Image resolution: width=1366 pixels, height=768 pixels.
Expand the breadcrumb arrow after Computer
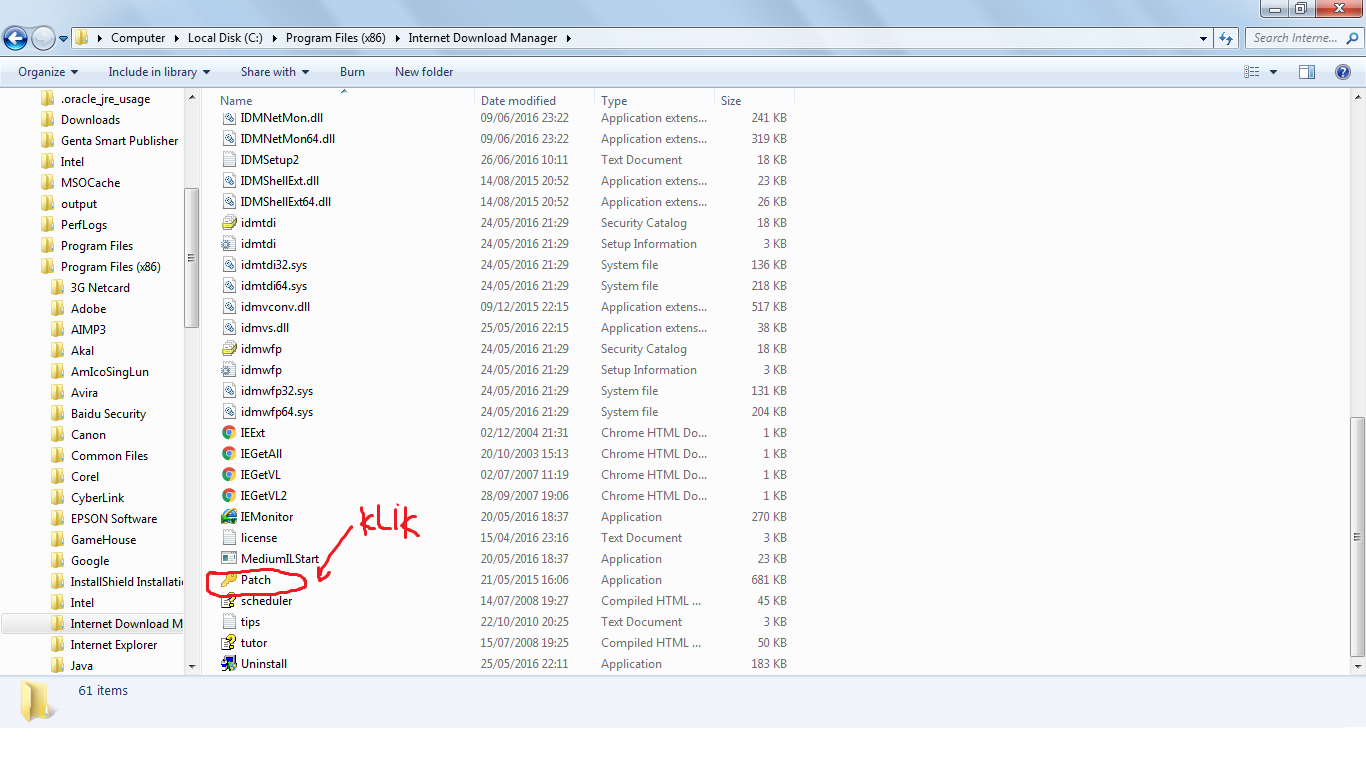pyautogui.click(x=176, y=38)
